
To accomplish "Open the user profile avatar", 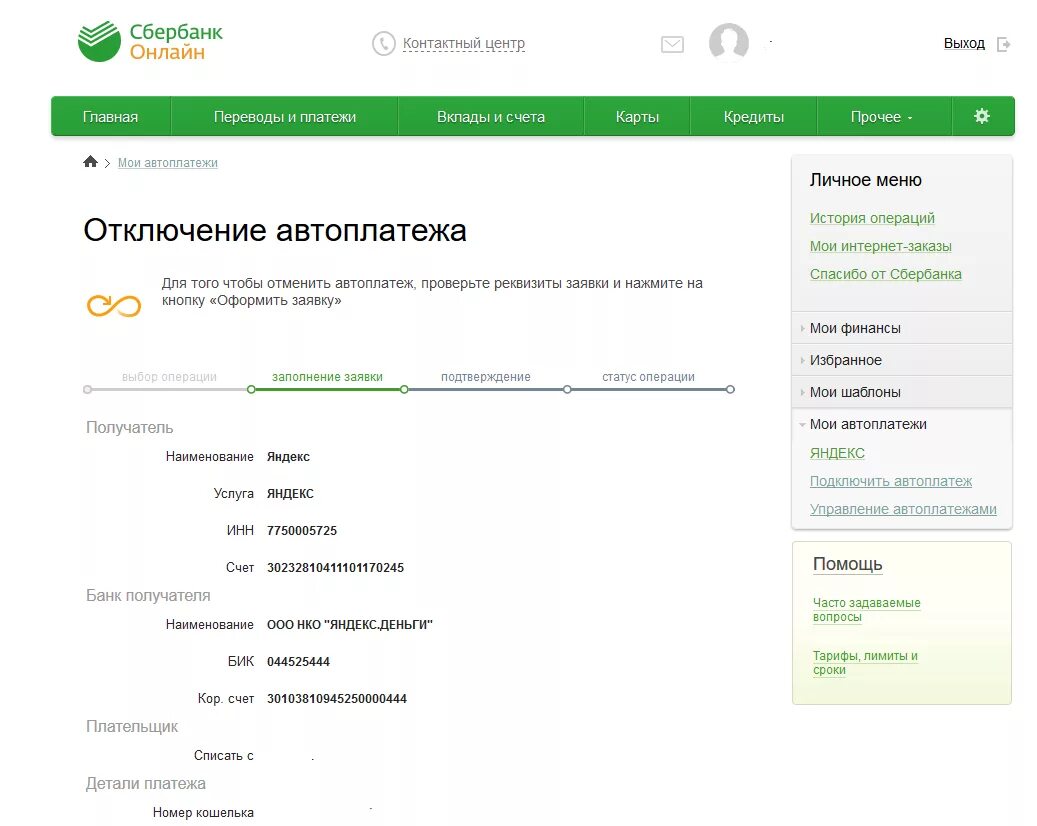I will point(729,42).
